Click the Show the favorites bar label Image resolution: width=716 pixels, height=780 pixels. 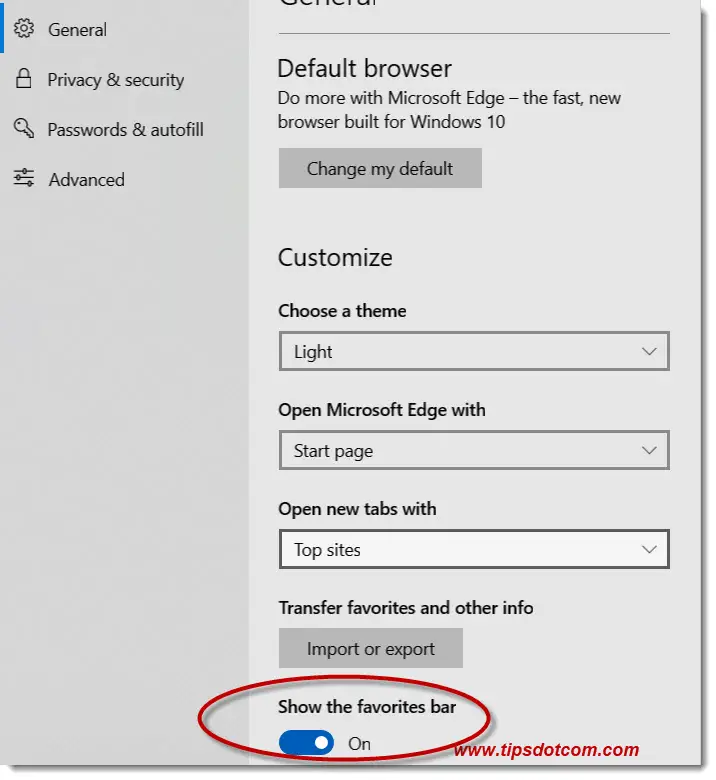pyautogui.click(x=367, y=707)
